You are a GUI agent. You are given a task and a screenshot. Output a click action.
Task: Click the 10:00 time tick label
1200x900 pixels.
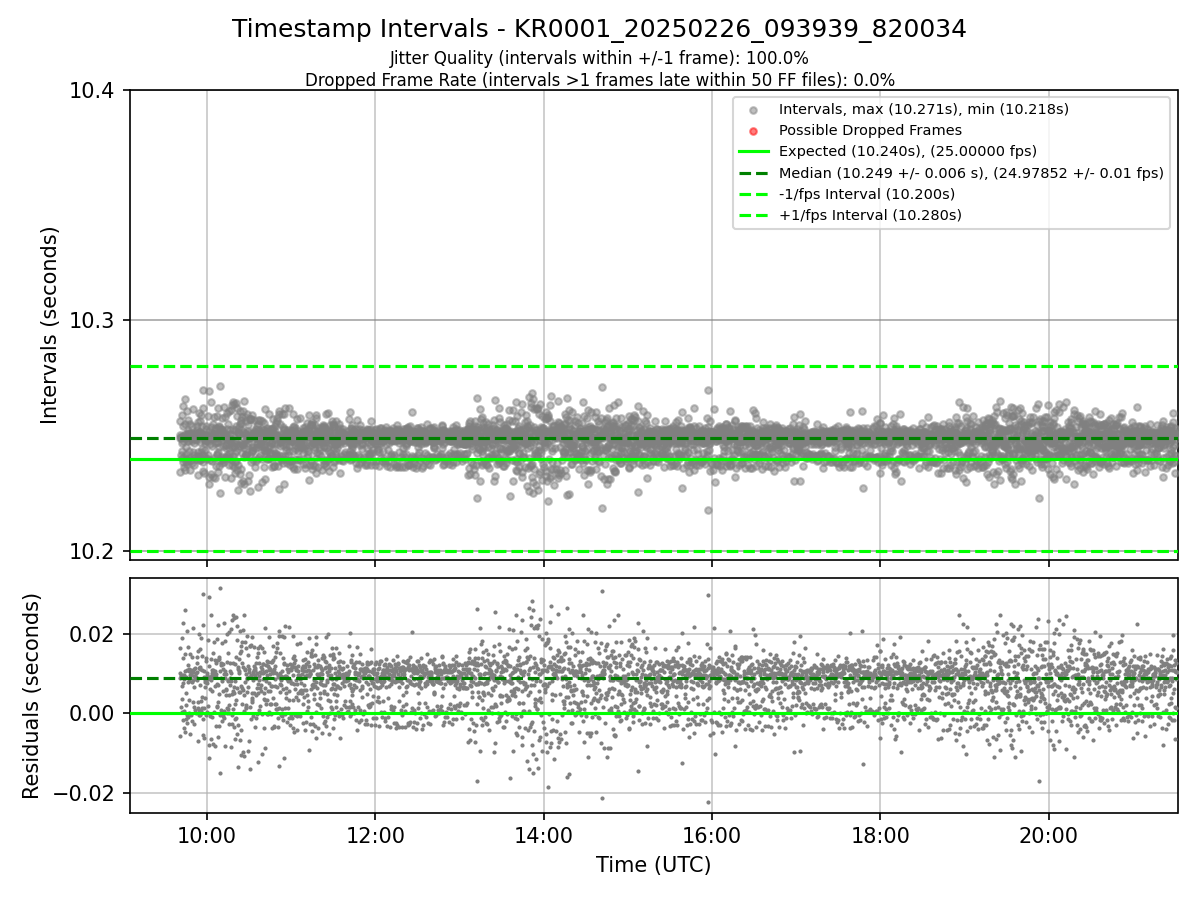[207, 834]
